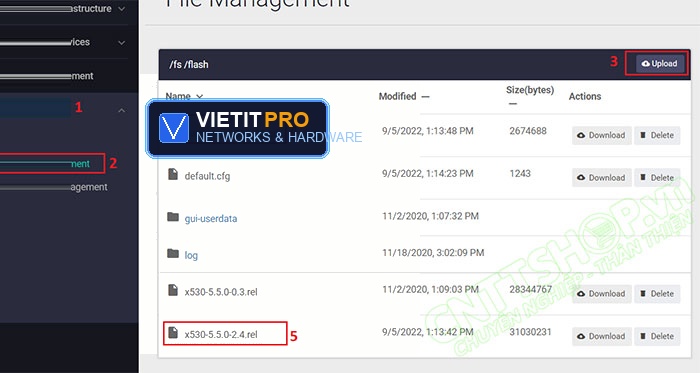This screenshot has height=373, width=700.
Task: Delete x530-5.5.0-2.4.rel file
Action: [657, 336]
